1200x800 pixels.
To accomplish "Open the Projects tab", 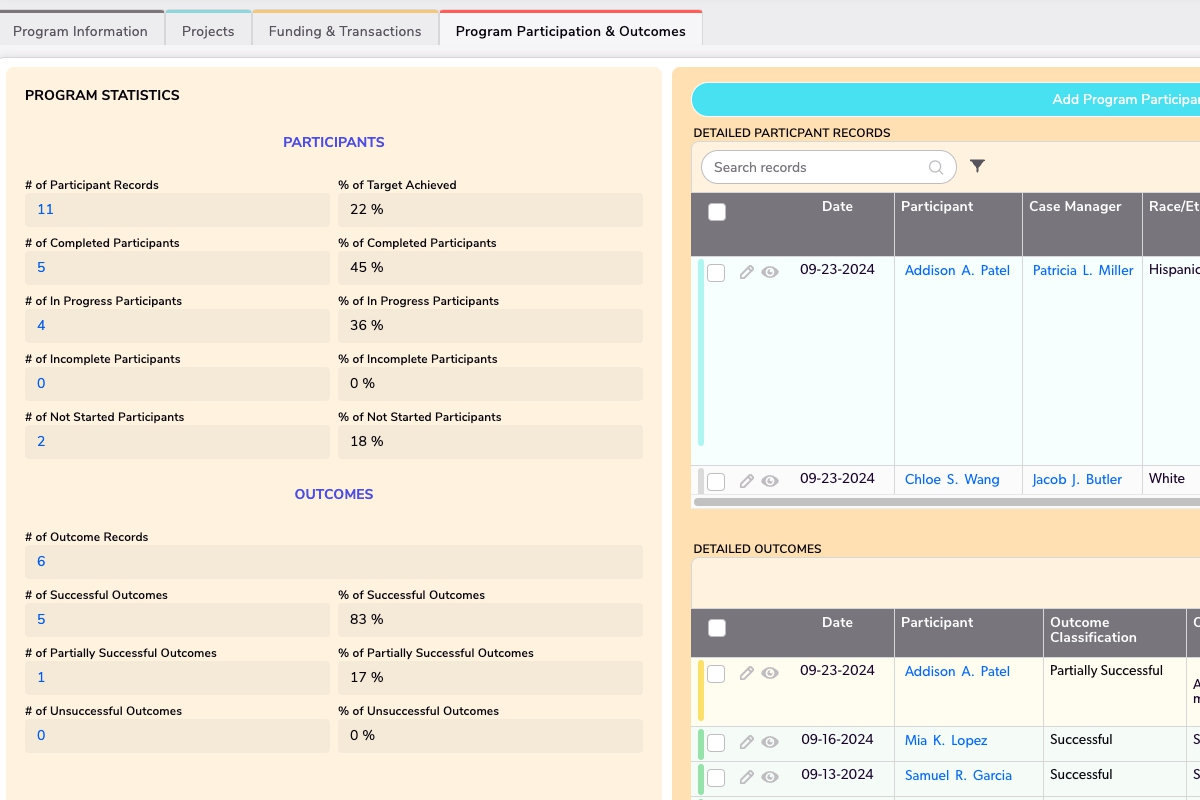I will click(208, 31).
